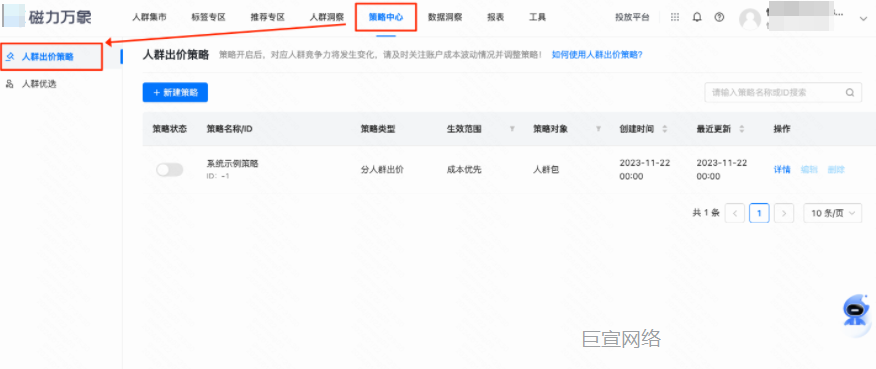Click the 分人群出价 type cell
Screen dimensions: 876x369
pos(382,169)
